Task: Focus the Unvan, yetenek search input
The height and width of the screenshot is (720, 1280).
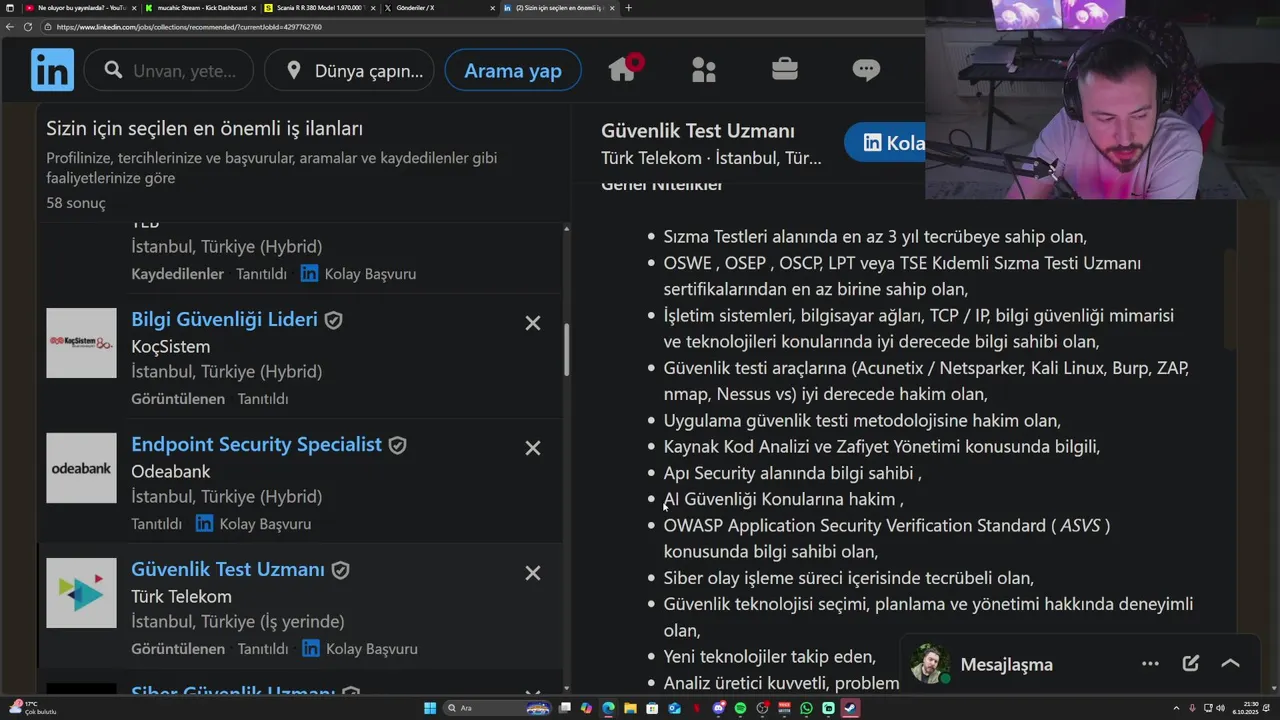Action: point(170,70)
